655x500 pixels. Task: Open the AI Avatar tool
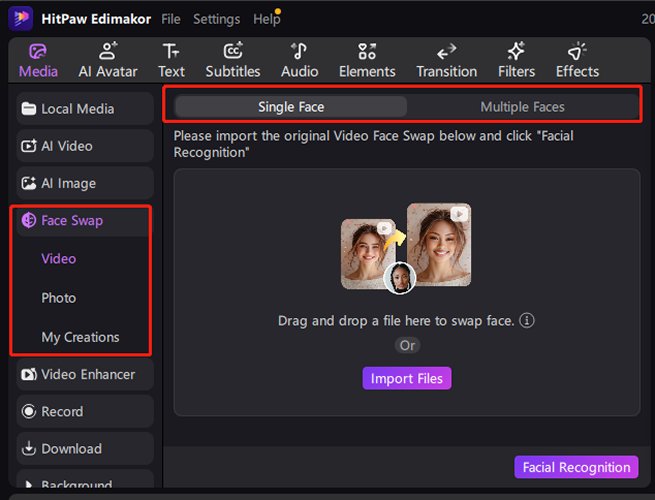pos(108,60)
